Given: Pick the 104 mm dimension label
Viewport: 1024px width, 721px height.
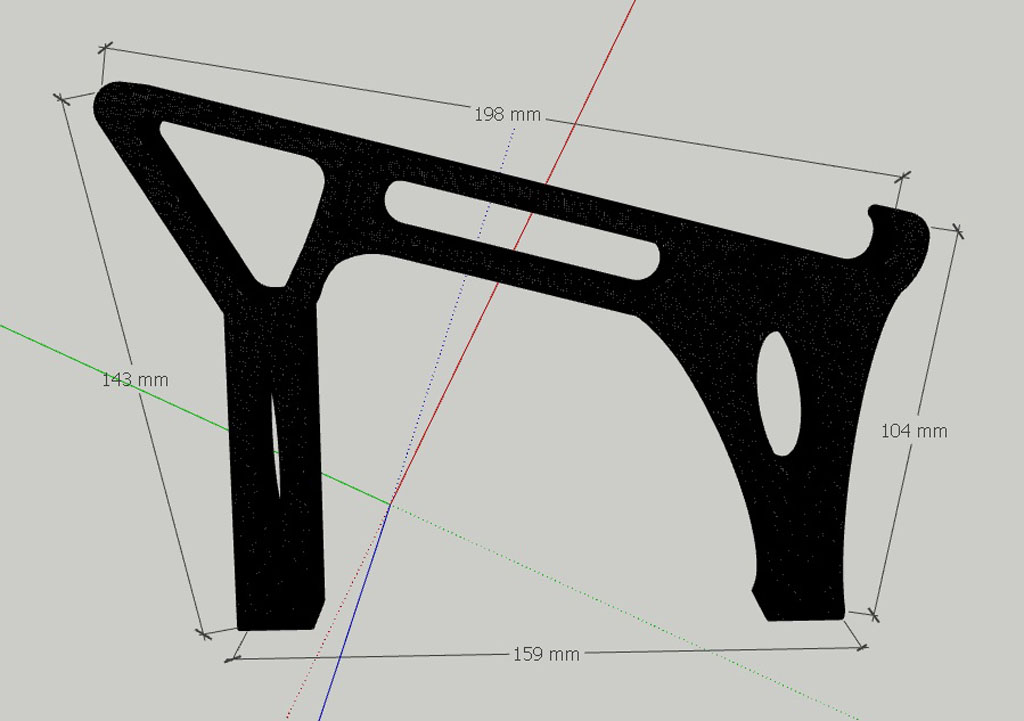Looking at the screenshot, I should pyautogui.click(x=913, y=431).
